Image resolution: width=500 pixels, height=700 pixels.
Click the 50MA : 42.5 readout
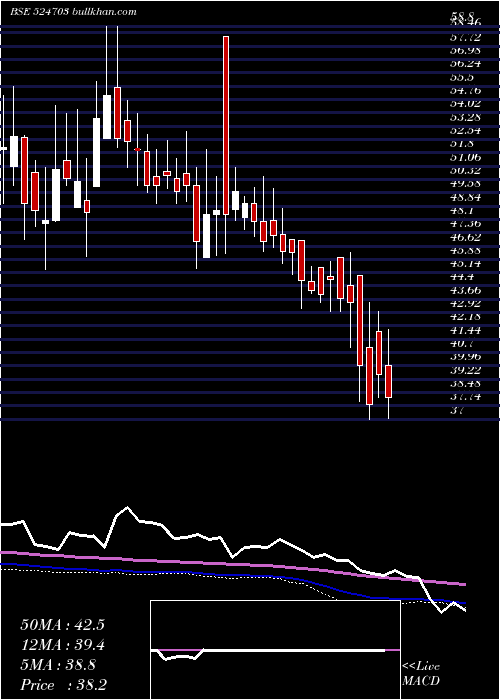(x=62, y=625)
